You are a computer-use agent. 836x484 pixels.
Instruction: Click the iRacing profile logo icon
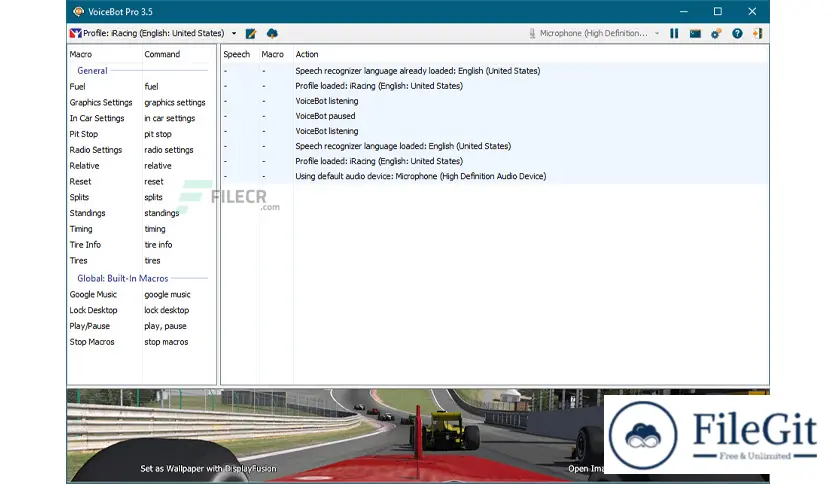[75, 34]
